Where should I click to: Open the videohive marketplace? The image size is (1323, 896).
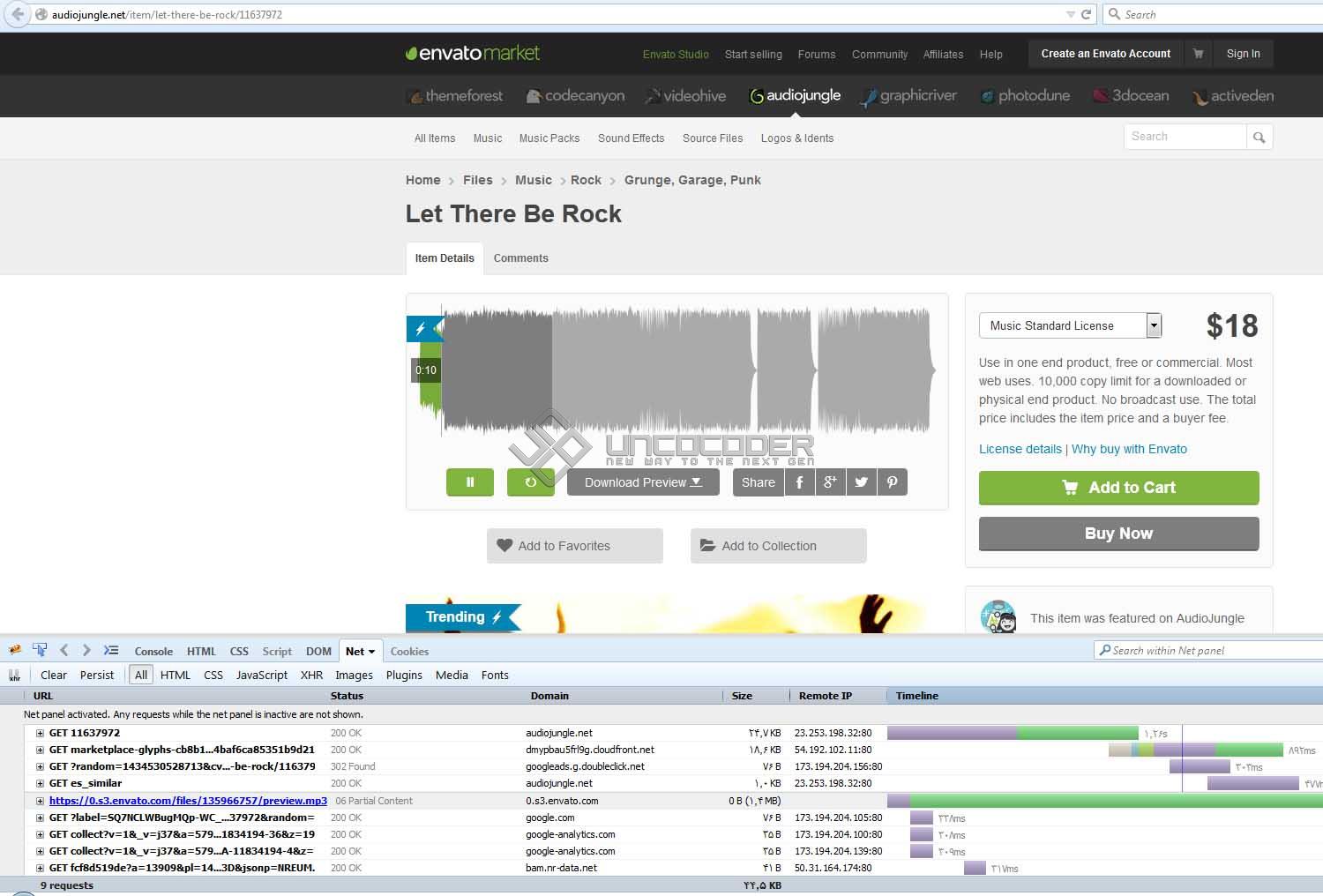pyautogui.click(x=686, y=95)
